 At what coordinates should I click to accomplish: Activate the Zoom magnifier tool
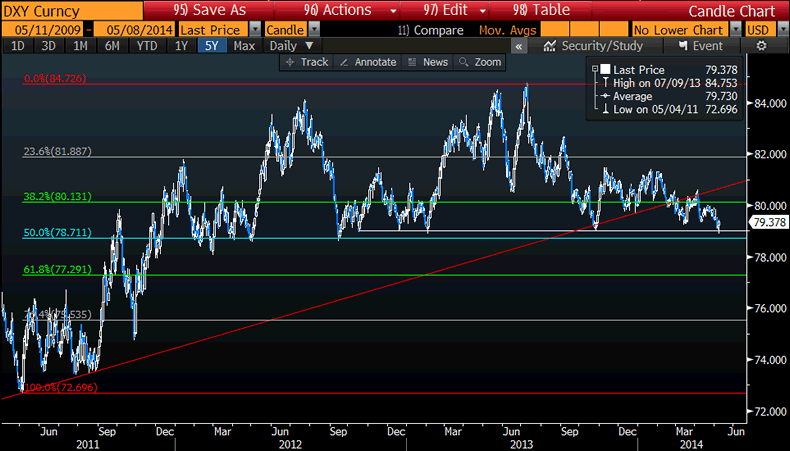pyautogui.click(x=480, y=62)
